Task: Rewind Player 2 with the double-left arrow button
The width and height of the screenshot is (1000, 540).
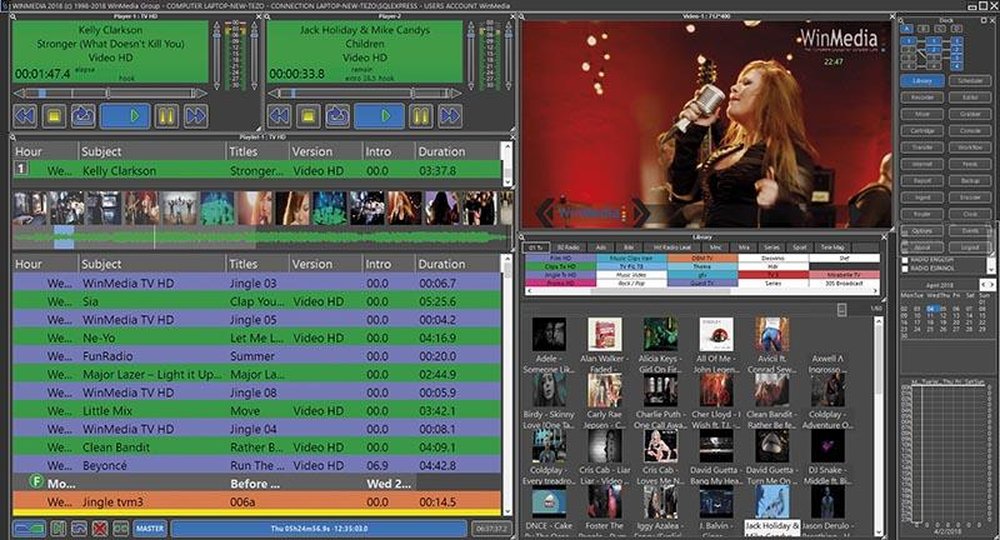Action: 279,116
